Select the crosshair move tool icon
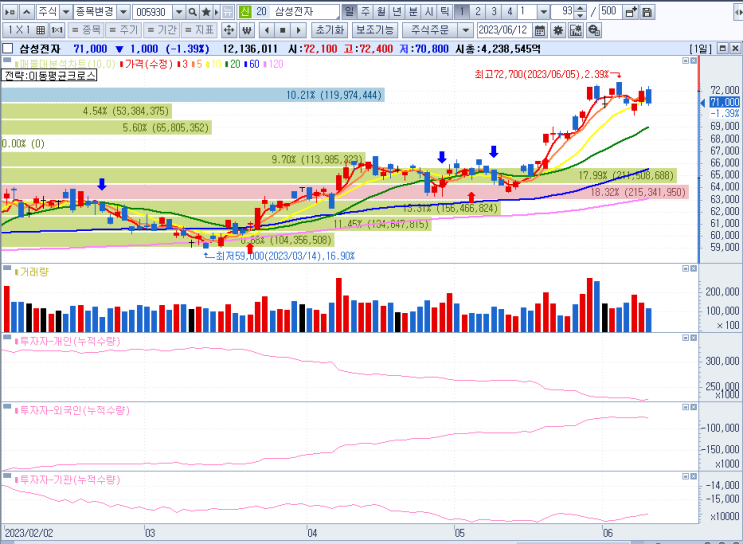 pos(228,30)
